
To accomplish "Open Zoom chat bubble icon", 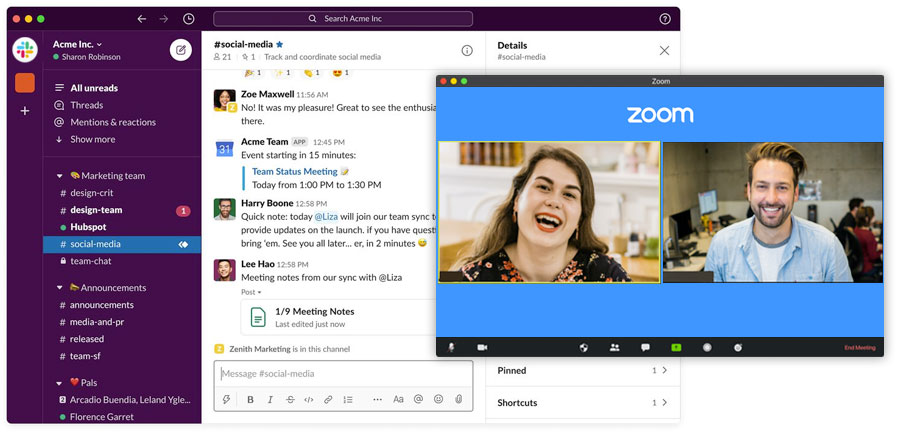I will (x=645, y=347).
